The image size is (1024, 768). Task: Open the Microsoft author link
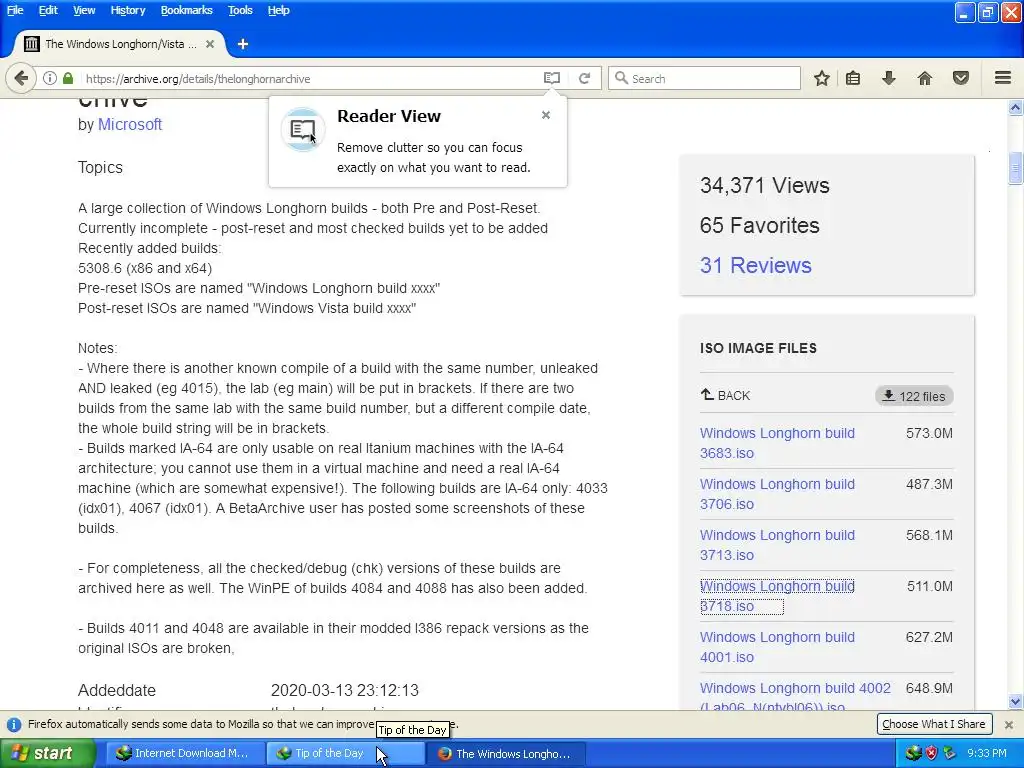(x=129, y=124)
